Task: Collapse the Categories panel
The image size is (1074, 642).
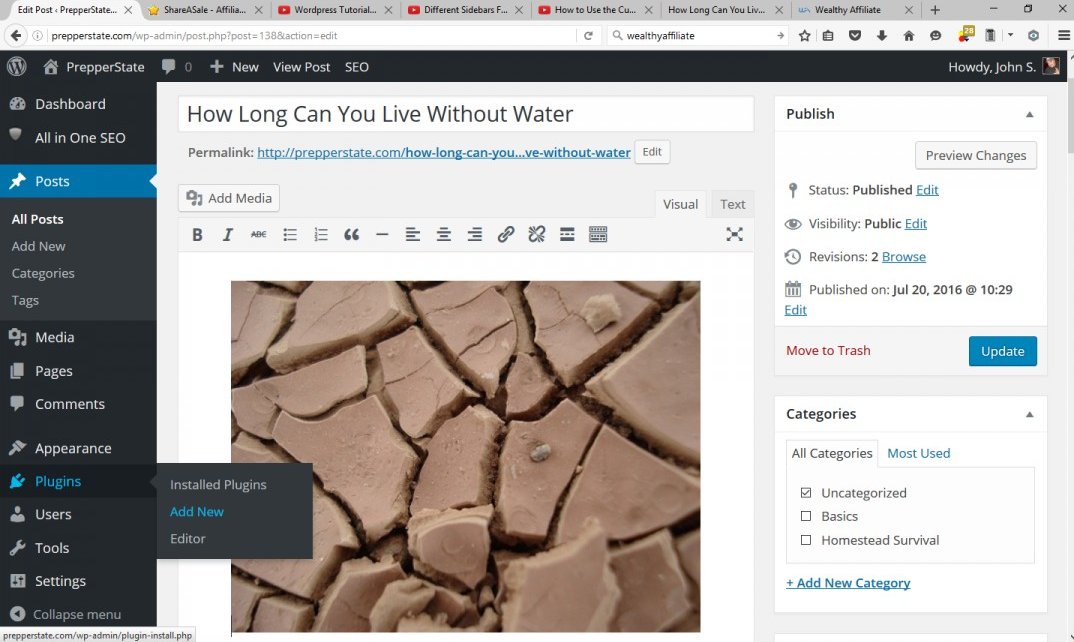Action: pyautogui.click(x=1029, y=415)
